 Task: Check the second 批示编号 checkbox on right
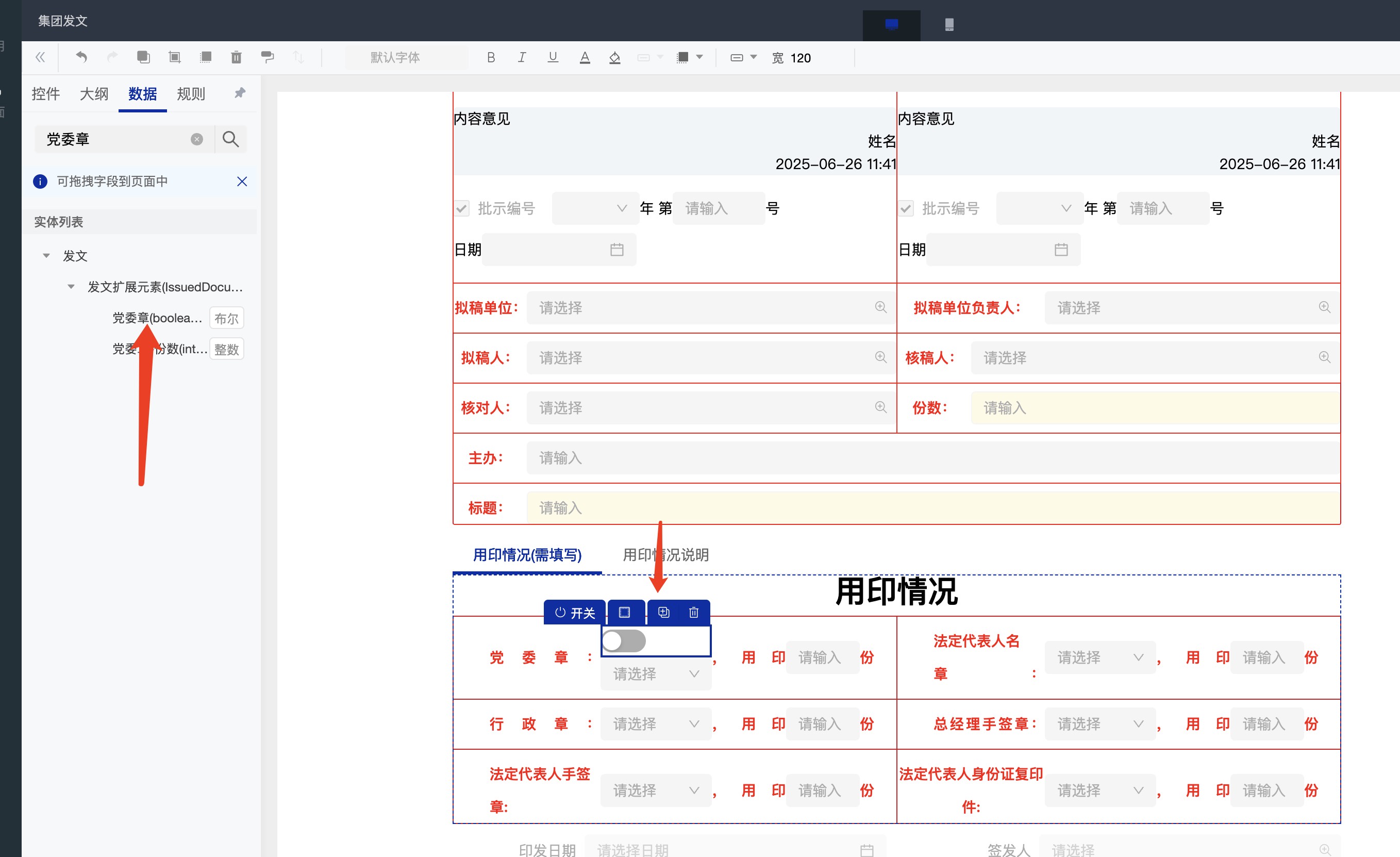click(906, 208)
